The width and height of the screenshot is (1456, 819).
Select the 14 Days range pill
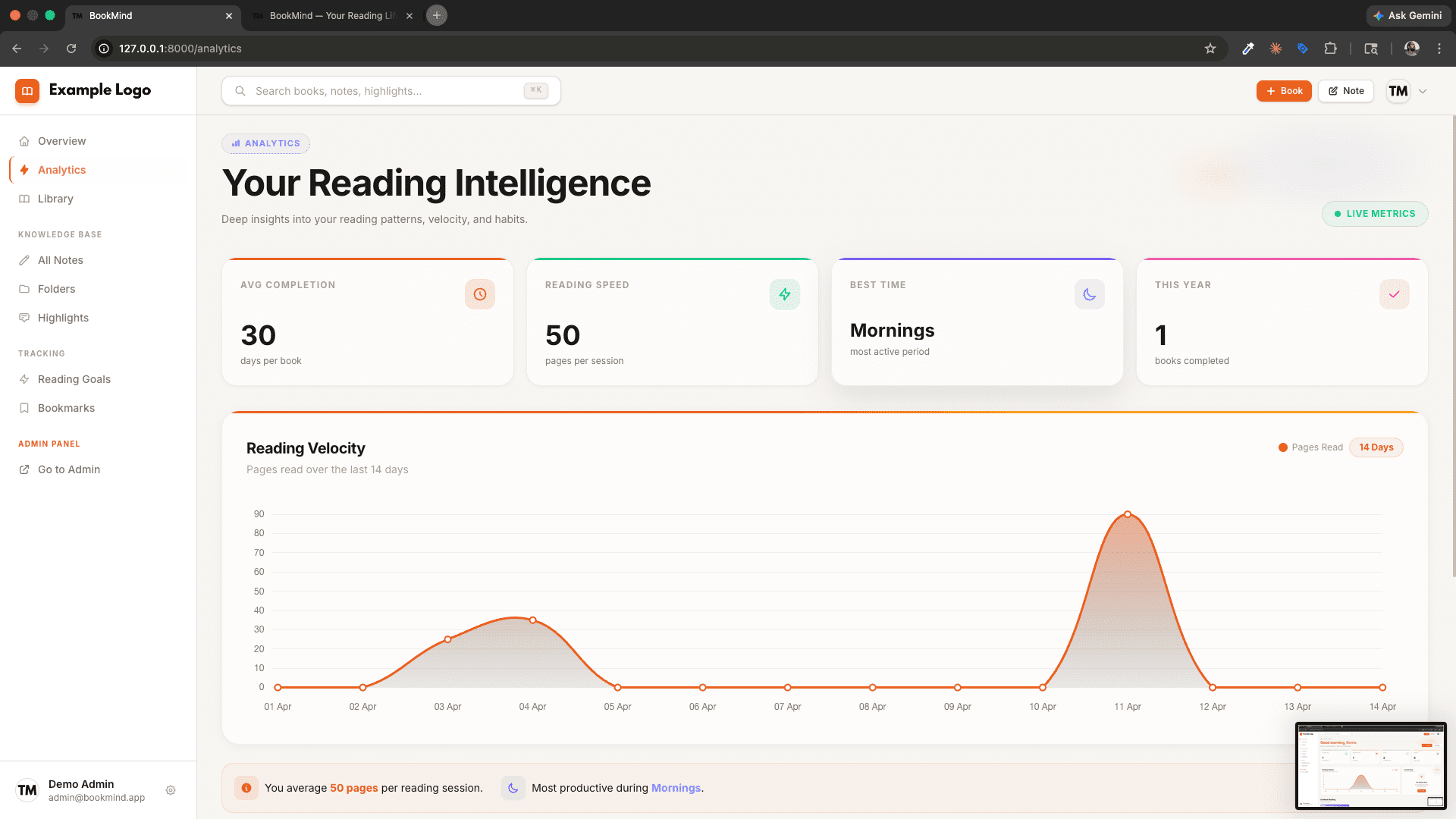1376,447
